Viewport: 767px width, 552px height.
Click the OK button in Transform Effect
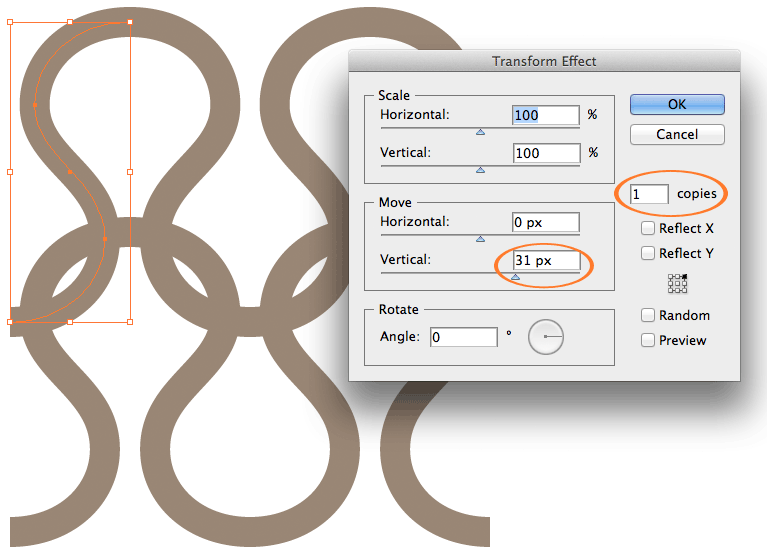pos(677,104)
